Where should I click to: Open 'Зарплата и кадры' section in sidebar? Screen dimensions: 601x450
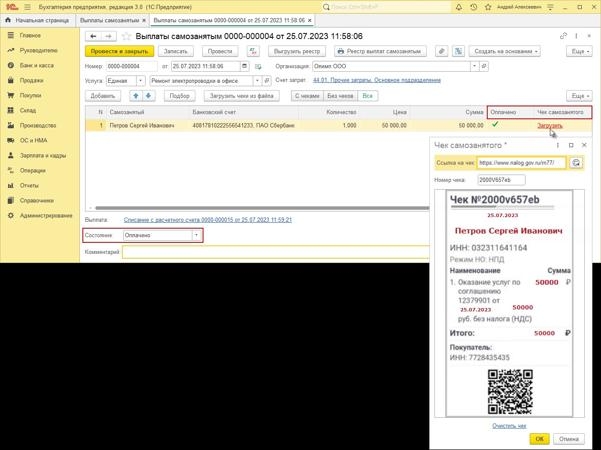pyautogui.click(x=42, y=155)
